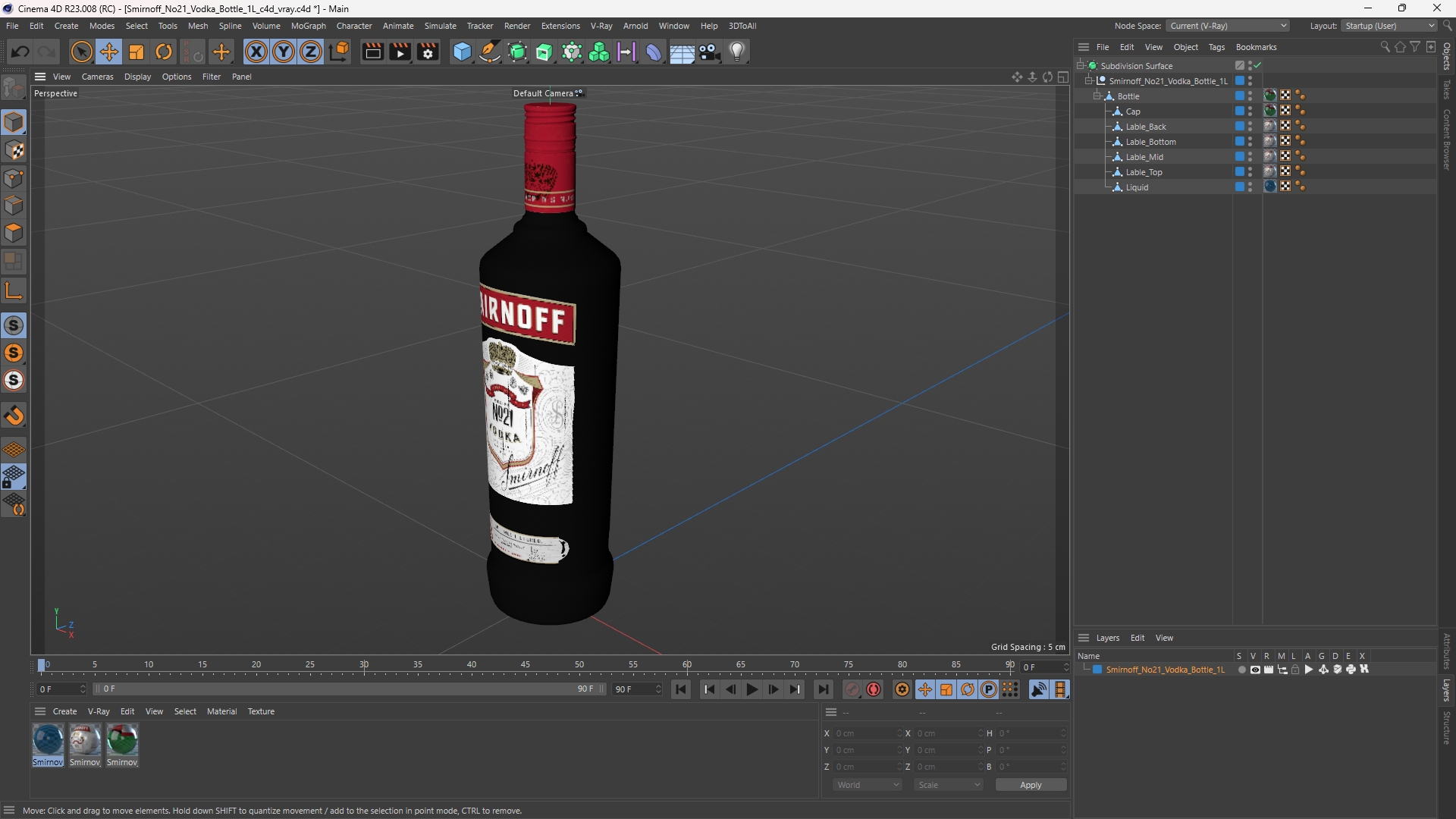Click Smirnoff layer color swatch
1456x819 pixels.
[1097, 670]
